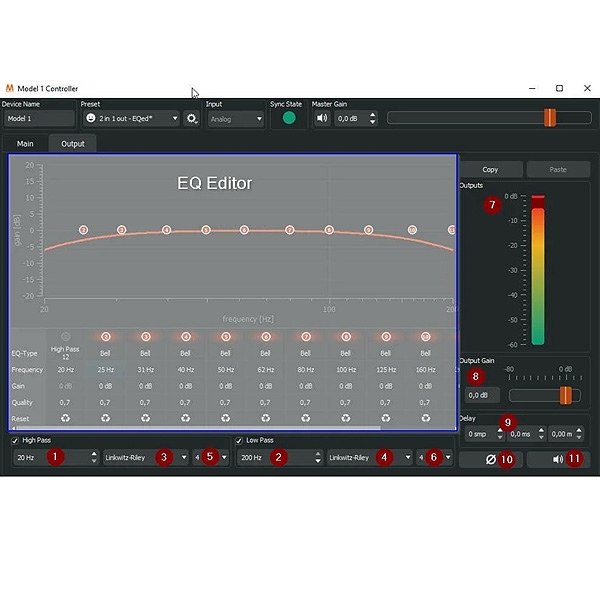Click the Output Gain slider handle
600x600 pixels.
[x=566, y=395]
